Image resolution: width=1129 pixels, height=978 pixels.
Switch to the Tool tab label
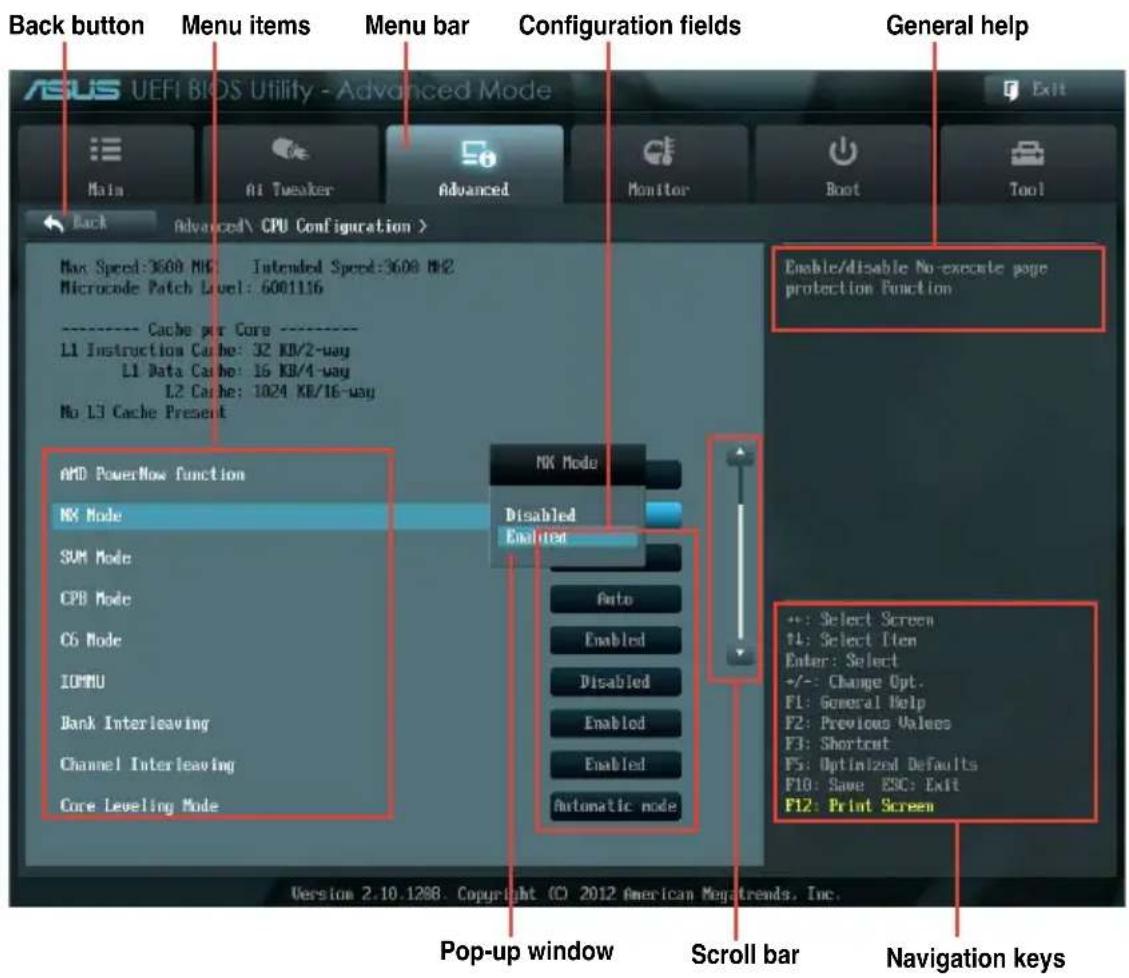pos(1027,189)
